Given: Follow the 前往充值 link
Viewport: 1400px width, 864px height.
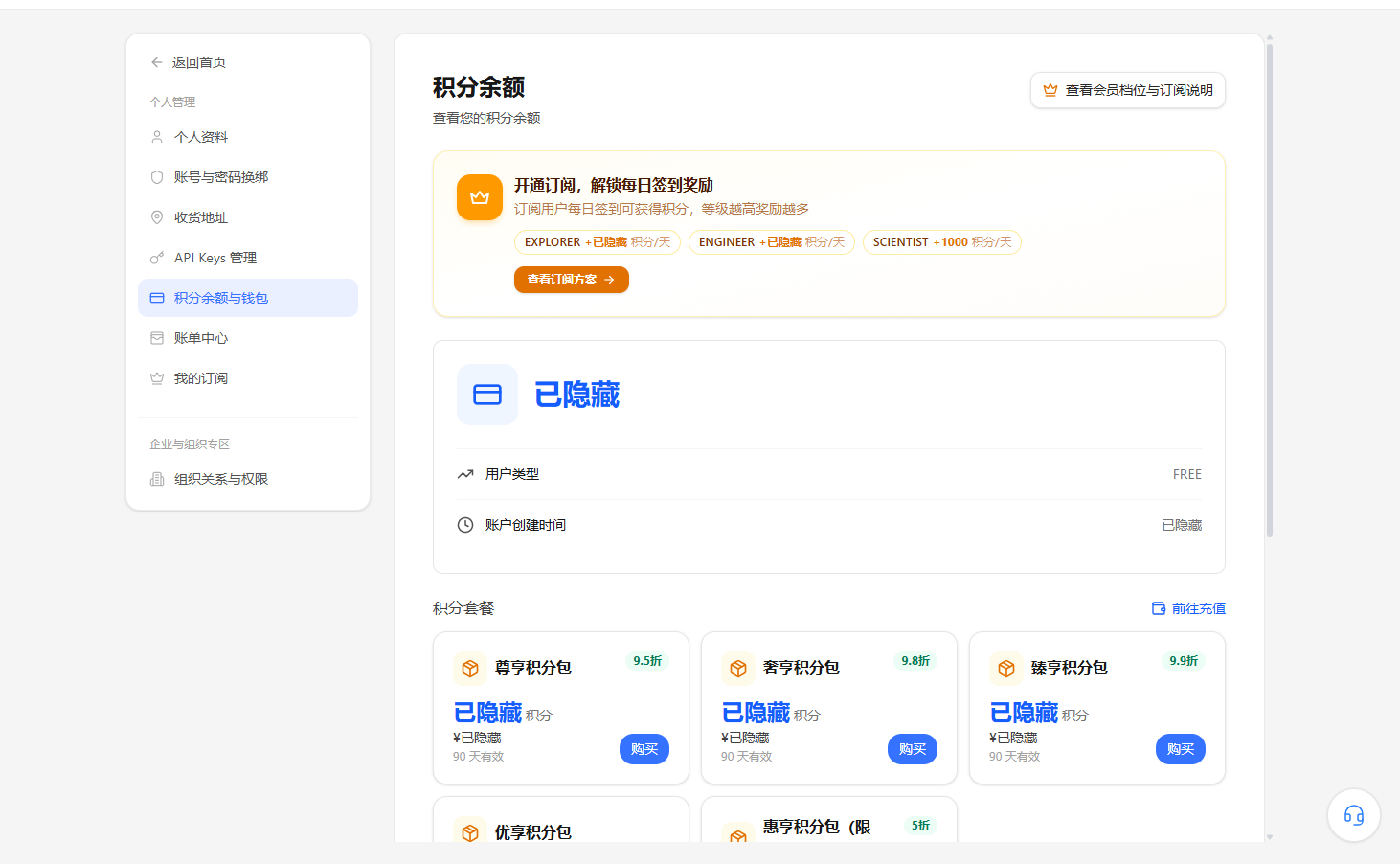Looking at the screenshot, I should (x=1188, y=608).
